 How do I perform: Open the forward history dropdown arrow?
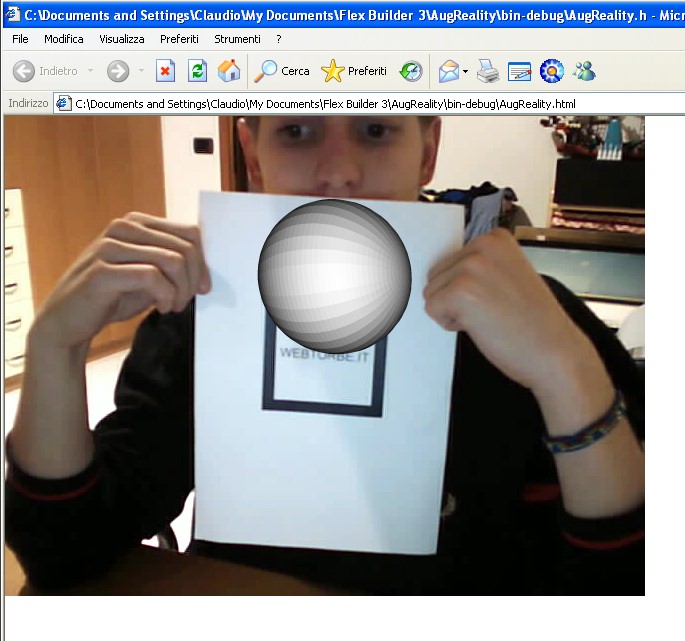[x=141, y=70]
